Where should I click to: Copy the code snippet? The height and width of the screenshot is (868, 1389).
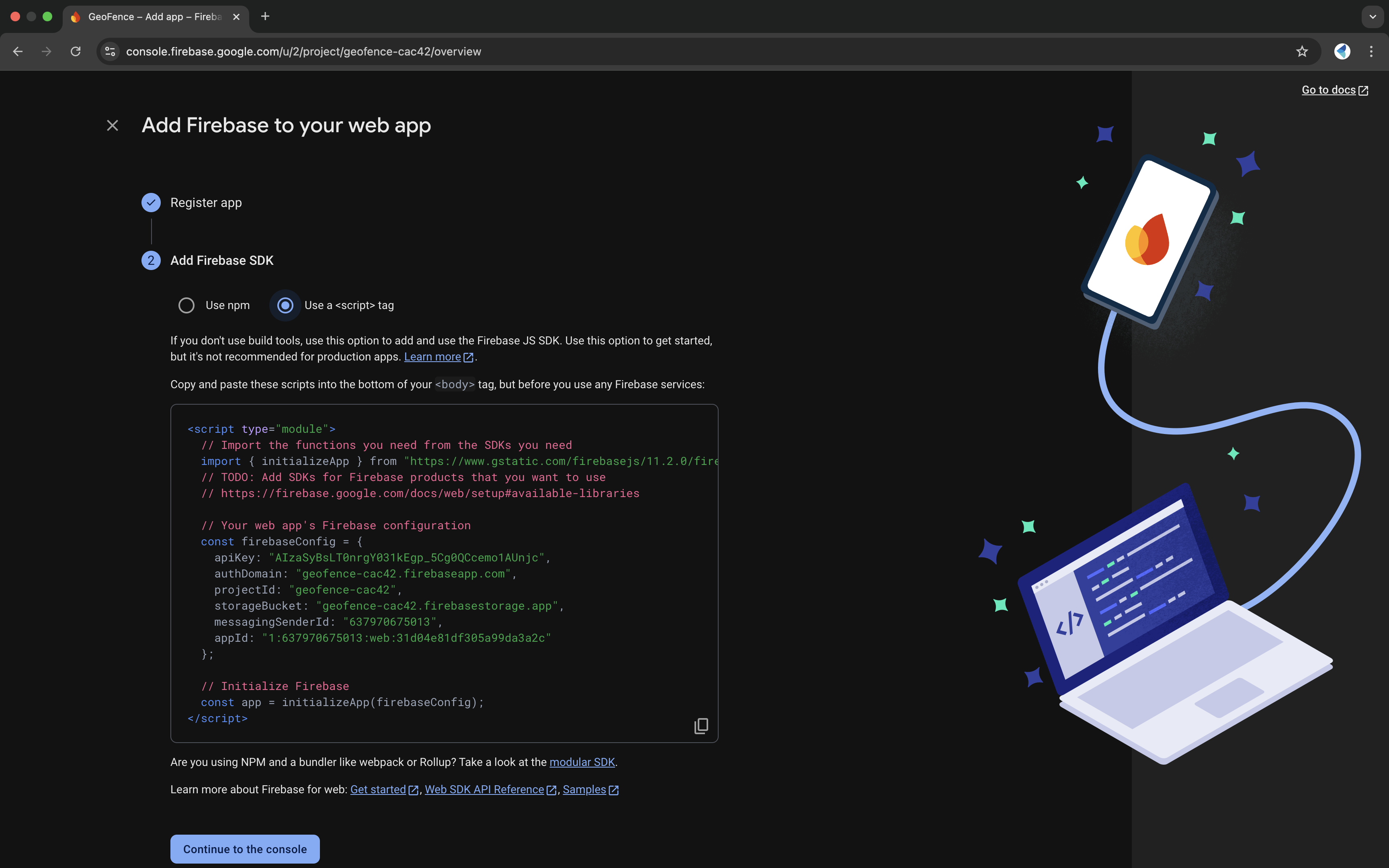pos(701,726)
